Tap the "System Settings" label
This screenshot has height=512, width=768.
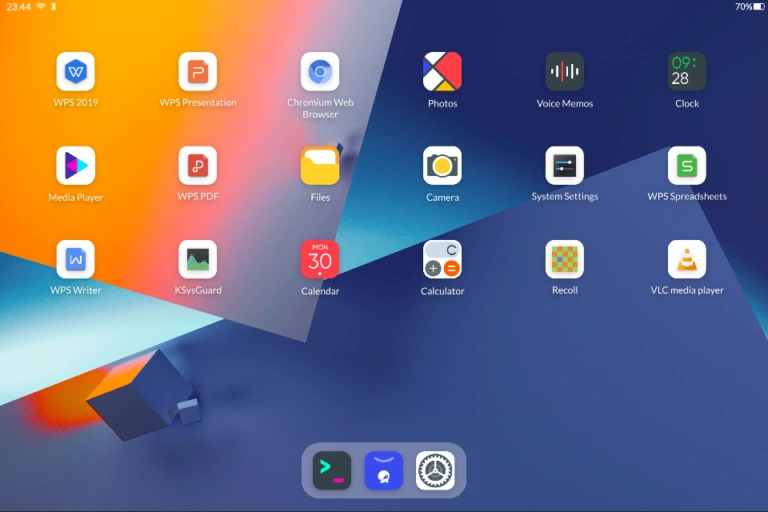click(x=565, y=196)
